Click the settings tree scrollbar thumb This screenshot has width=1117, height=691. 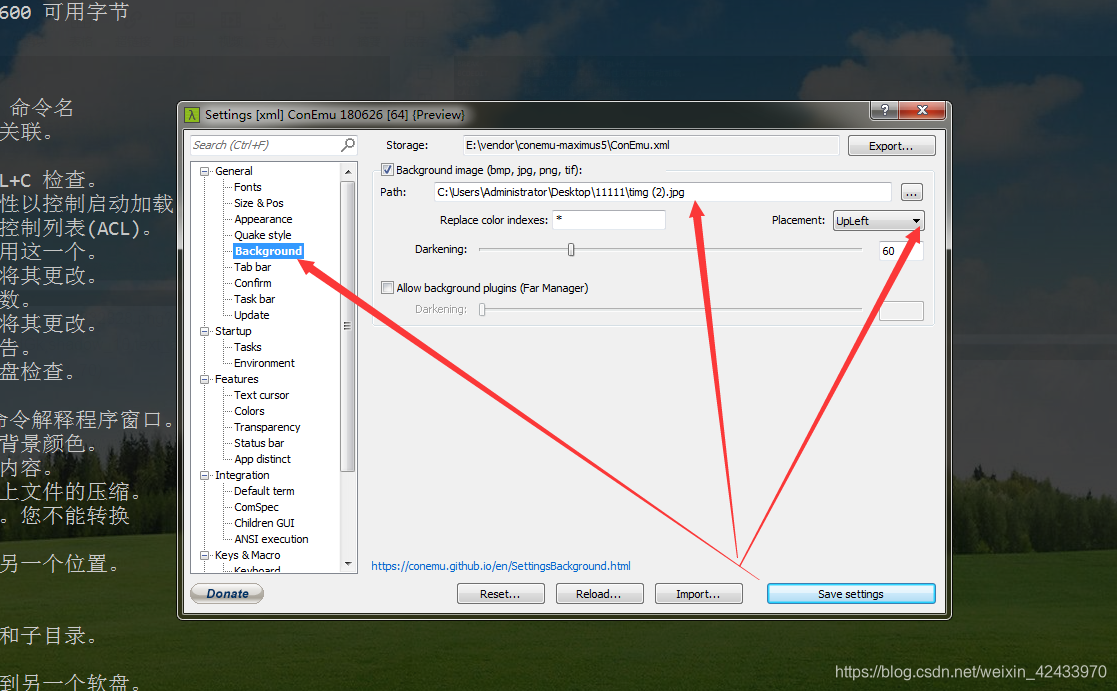348,326
